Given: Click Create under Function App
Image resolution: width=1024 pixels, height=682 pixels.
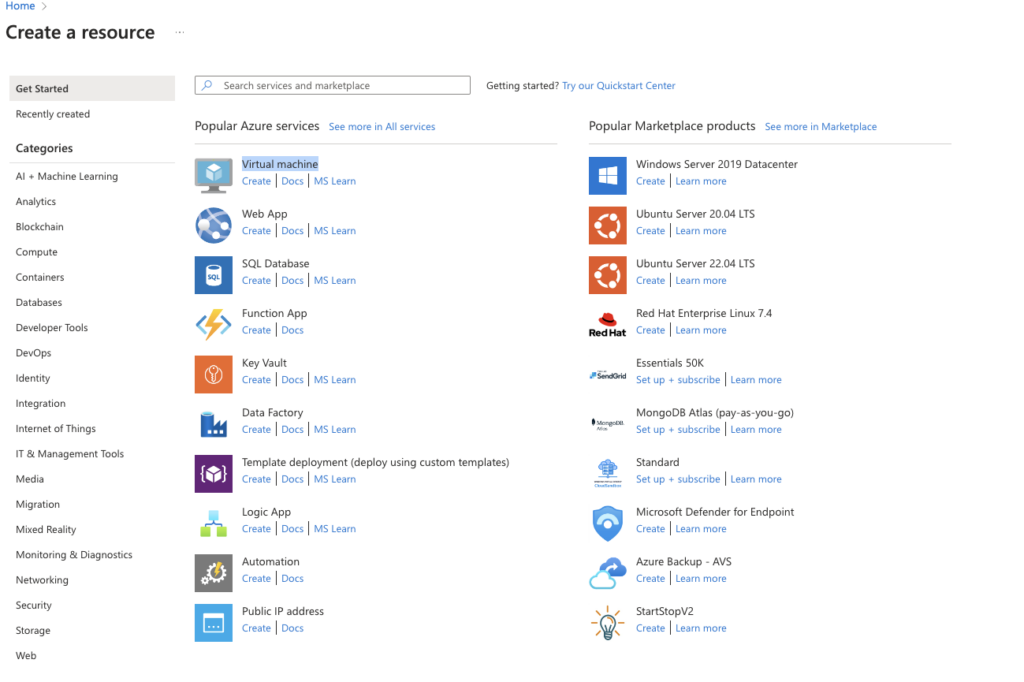Looking at the screenshot, I should point(256,330).
